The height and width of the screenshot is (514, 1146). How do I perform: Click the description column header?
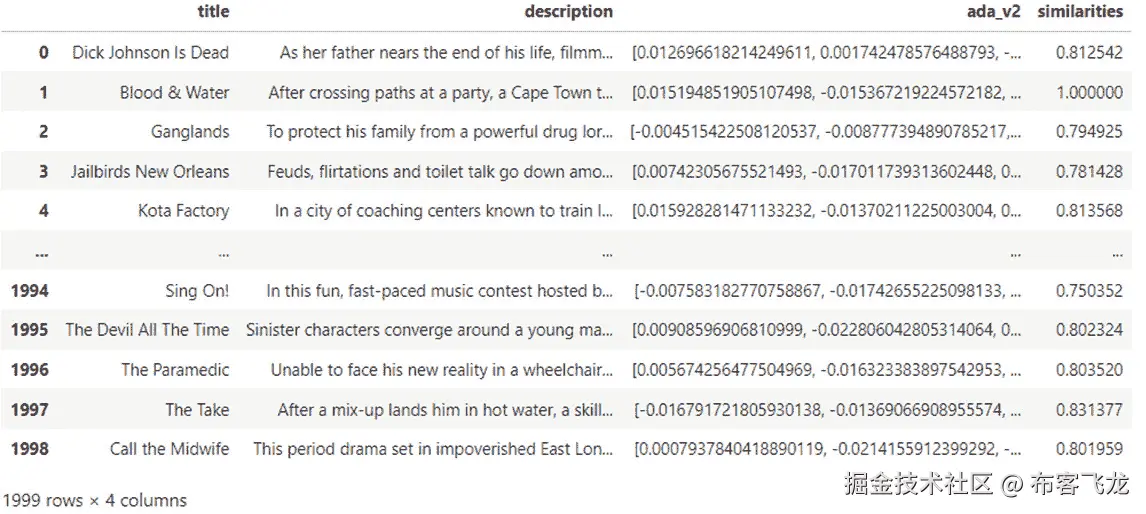[568, 12]
